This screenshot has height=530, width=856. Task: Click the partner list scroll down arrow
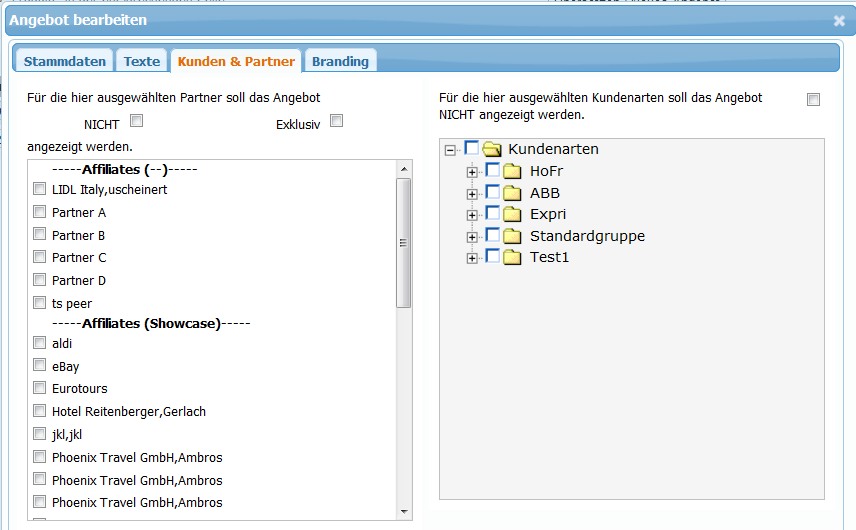[x=404, y=511]
